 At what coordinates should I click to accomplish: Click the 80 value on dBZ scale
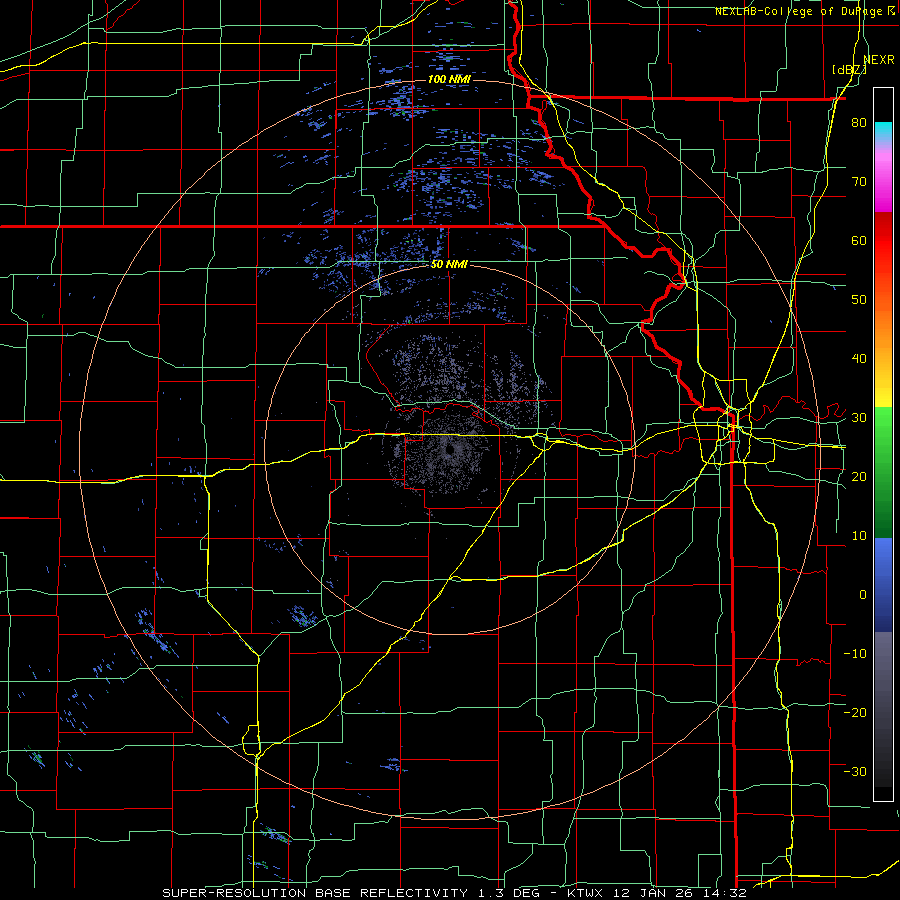[x=859, y=122]
